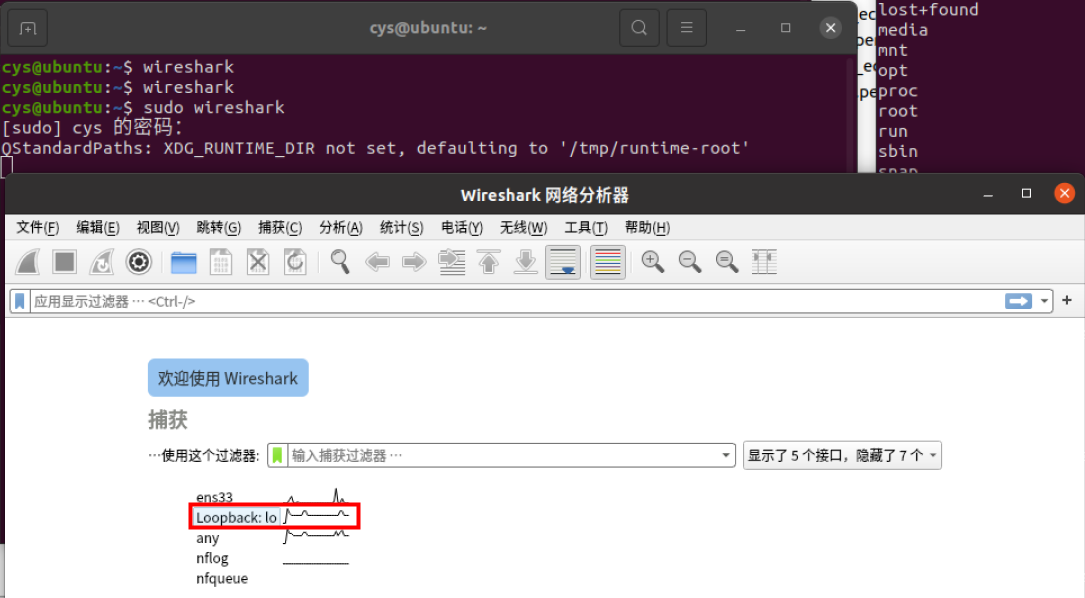Screen dimensions: 1085x598
Task: Open 文件(F) menu
Action: [x=37, y=228]
